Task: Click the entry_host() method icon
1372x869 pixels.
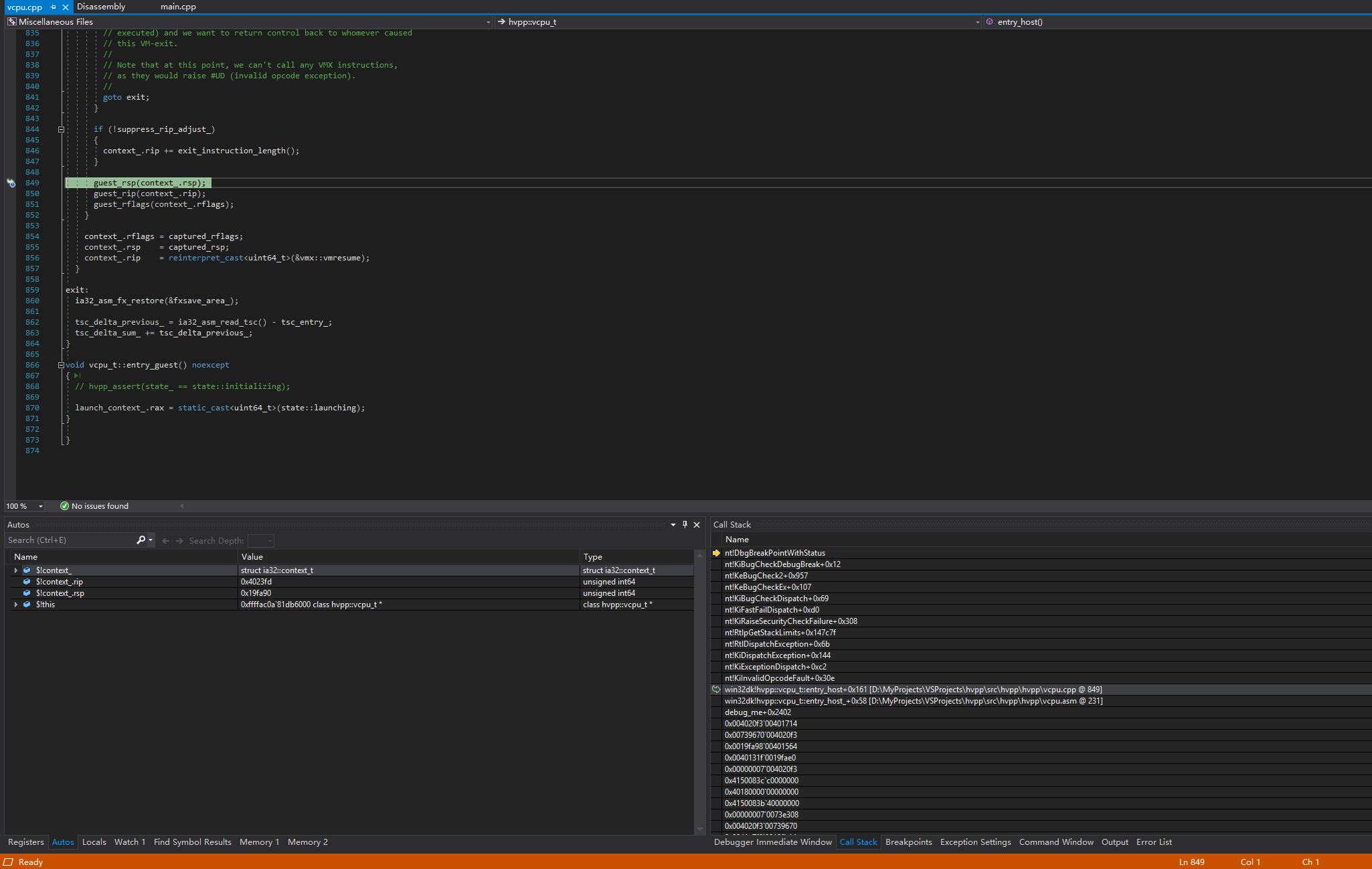Action: 990,22
